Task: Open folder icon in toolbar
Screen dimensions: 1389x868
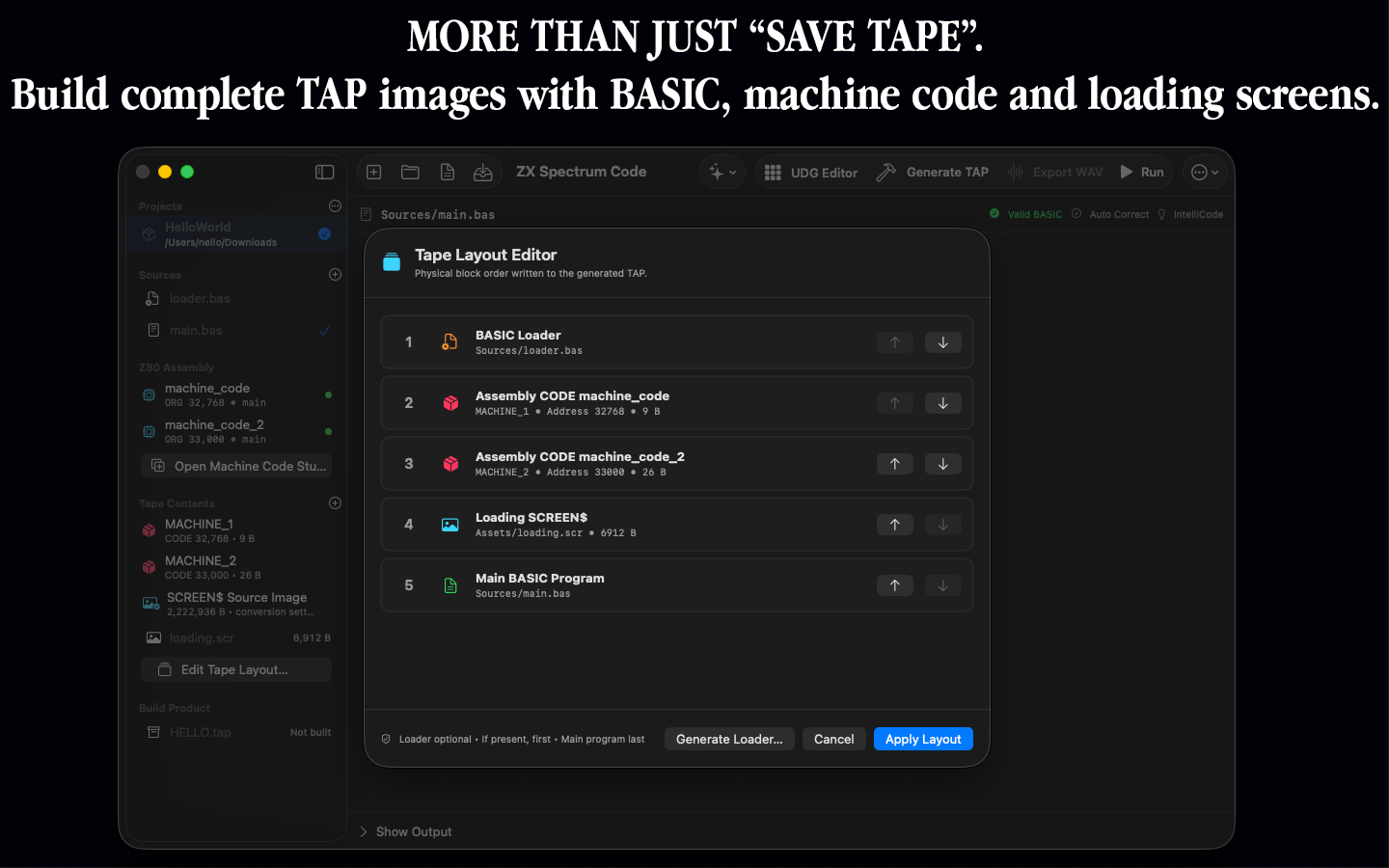Action: coord(410,172)
